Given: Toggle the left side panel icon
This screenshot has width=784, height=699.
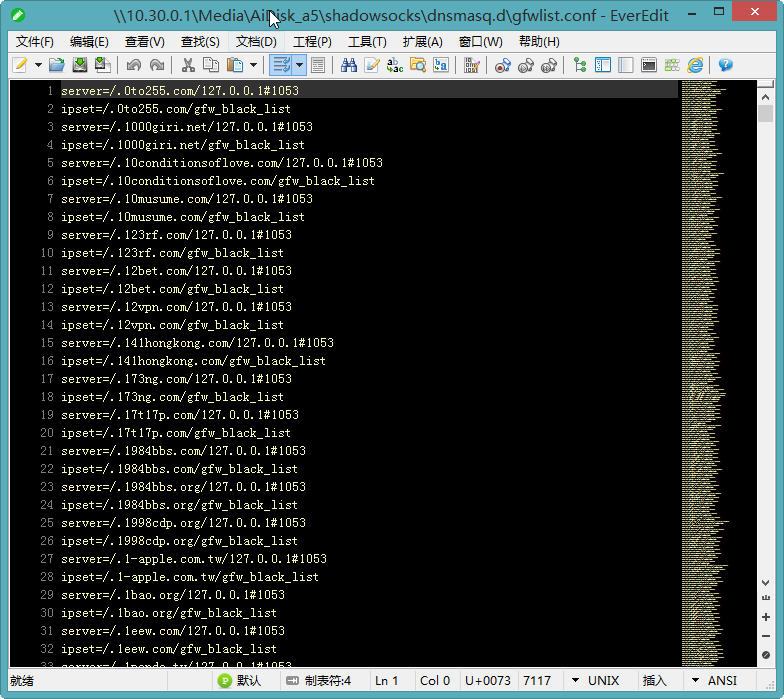Looking at the screenshot, I should click(x=603, y=65).
